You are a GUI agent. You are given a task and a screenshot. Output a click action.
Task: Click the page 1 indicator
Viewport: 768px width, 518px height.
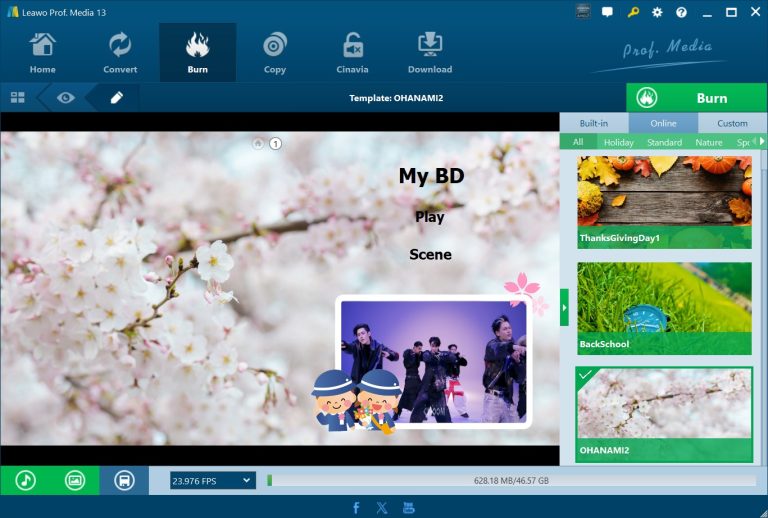click(276, 143)
